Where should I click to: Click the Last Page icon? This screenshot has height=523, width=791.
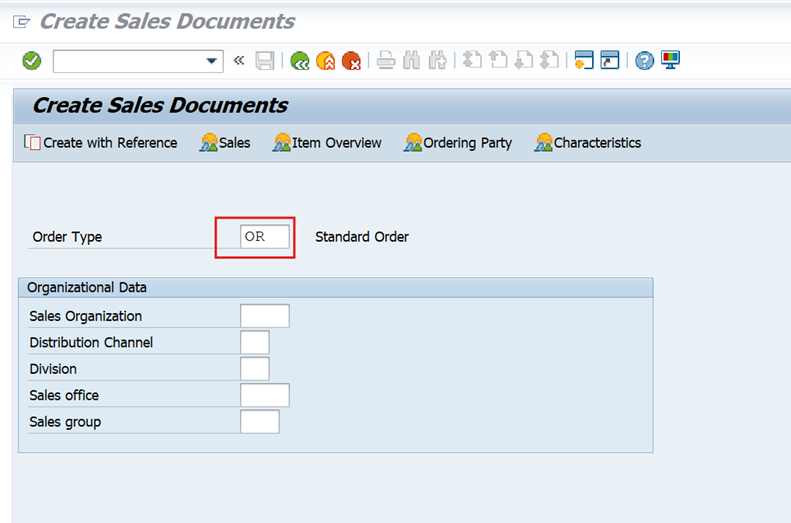tap(549, 60)
